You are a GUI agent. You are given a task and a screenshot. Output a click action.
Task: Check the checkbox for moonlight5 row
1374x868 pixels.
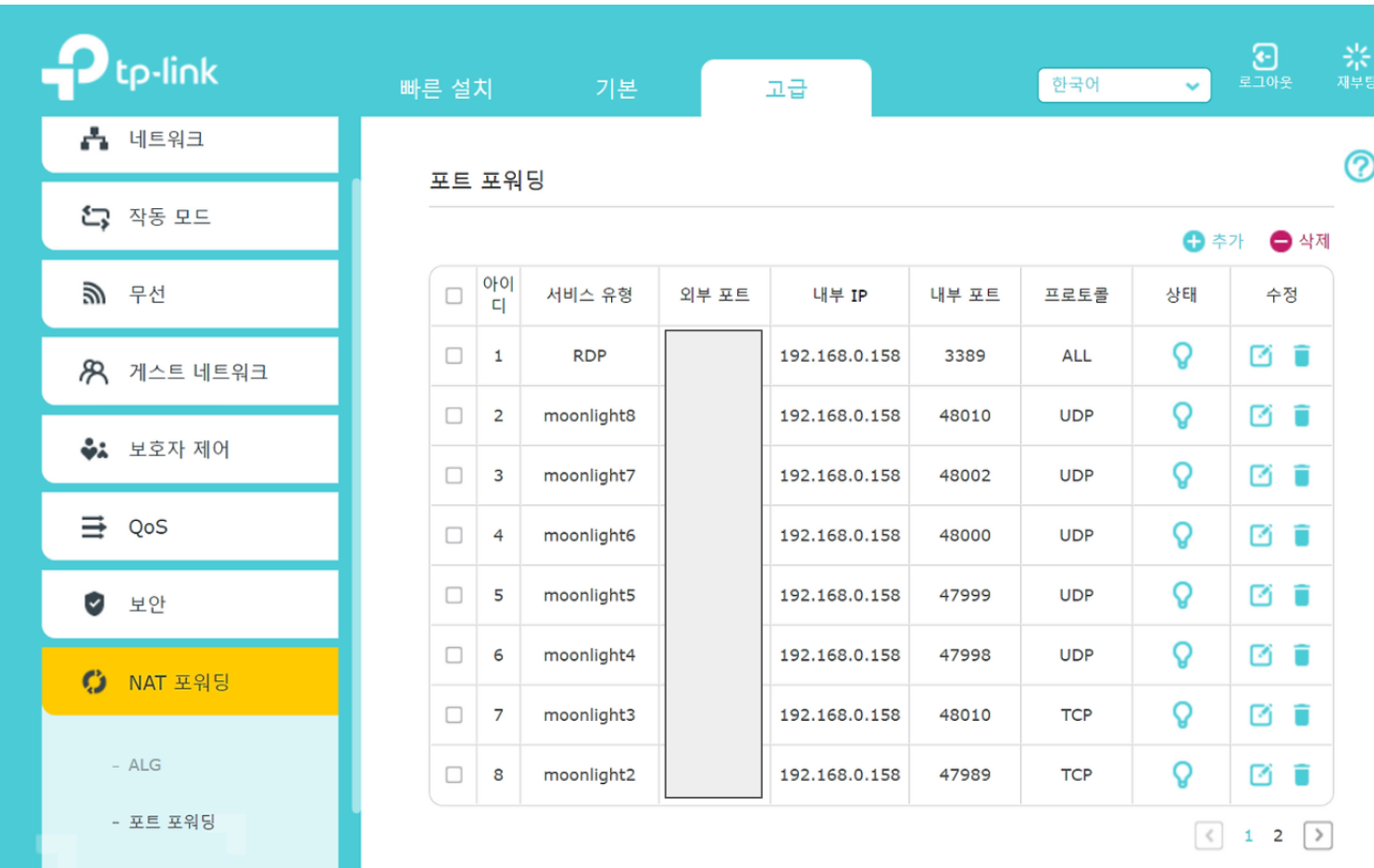point(454,595)
